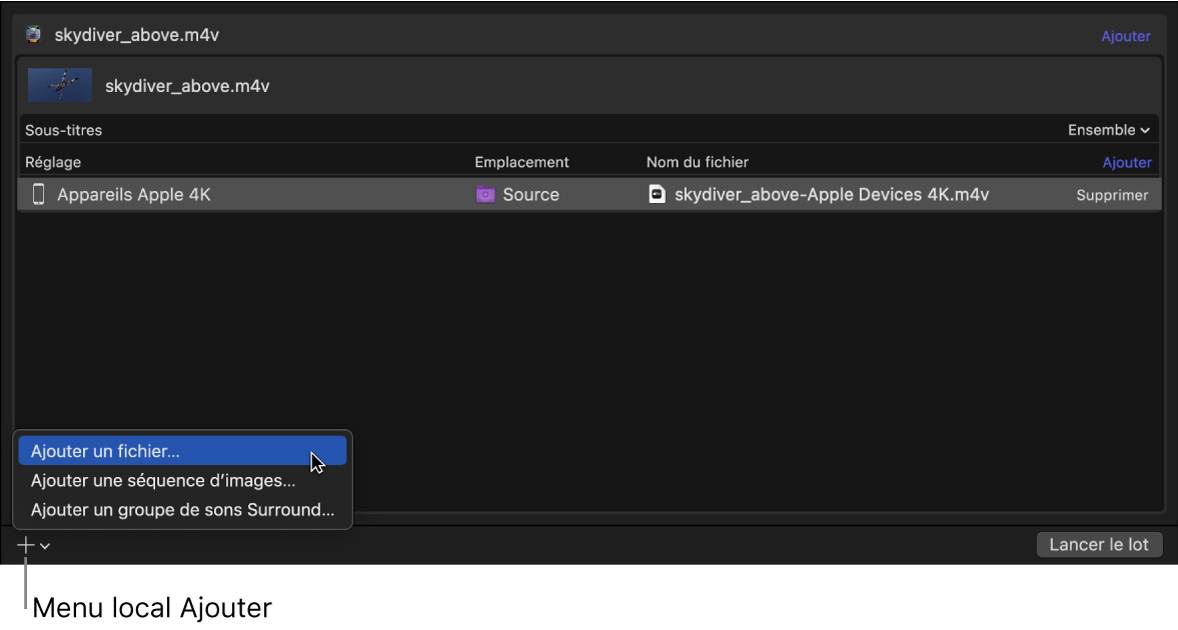
Task: Expand the chevron next to the plus button
Action: [46, 546]
